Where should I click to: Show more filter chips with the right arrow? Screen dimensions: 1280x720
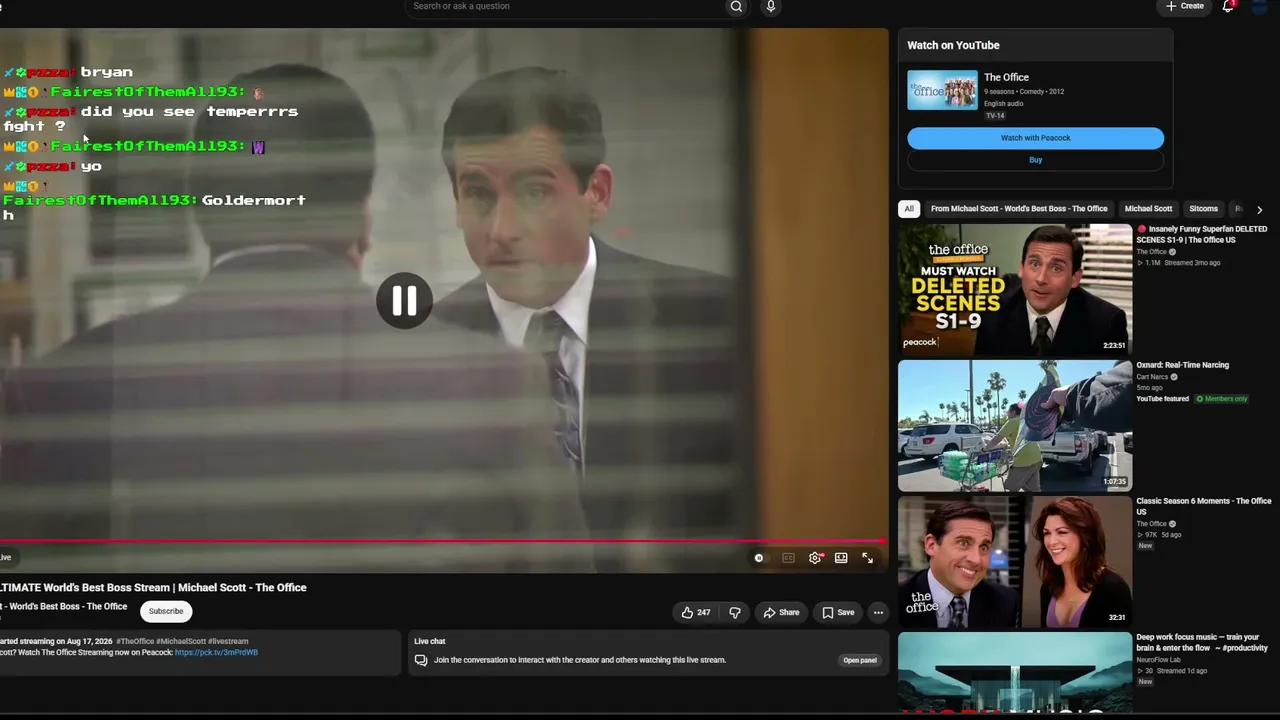point(1259,210)
